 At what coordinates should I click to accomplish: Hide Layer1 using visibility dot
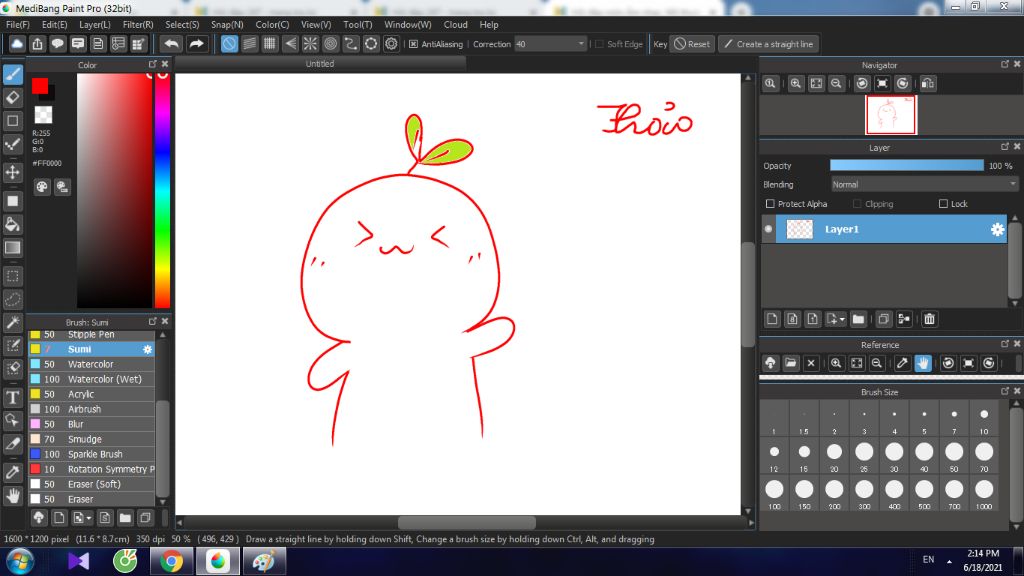click(769, 229)
